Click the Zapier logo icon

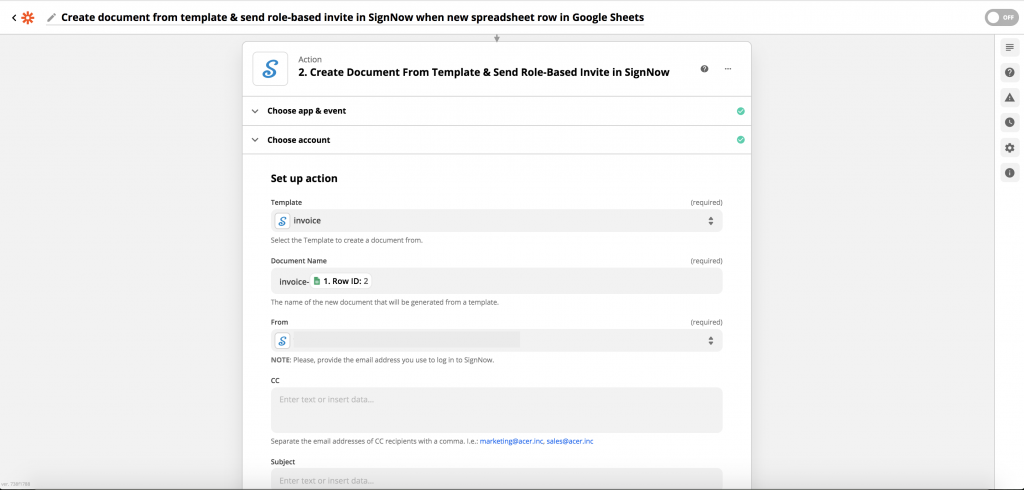point(28,18)
